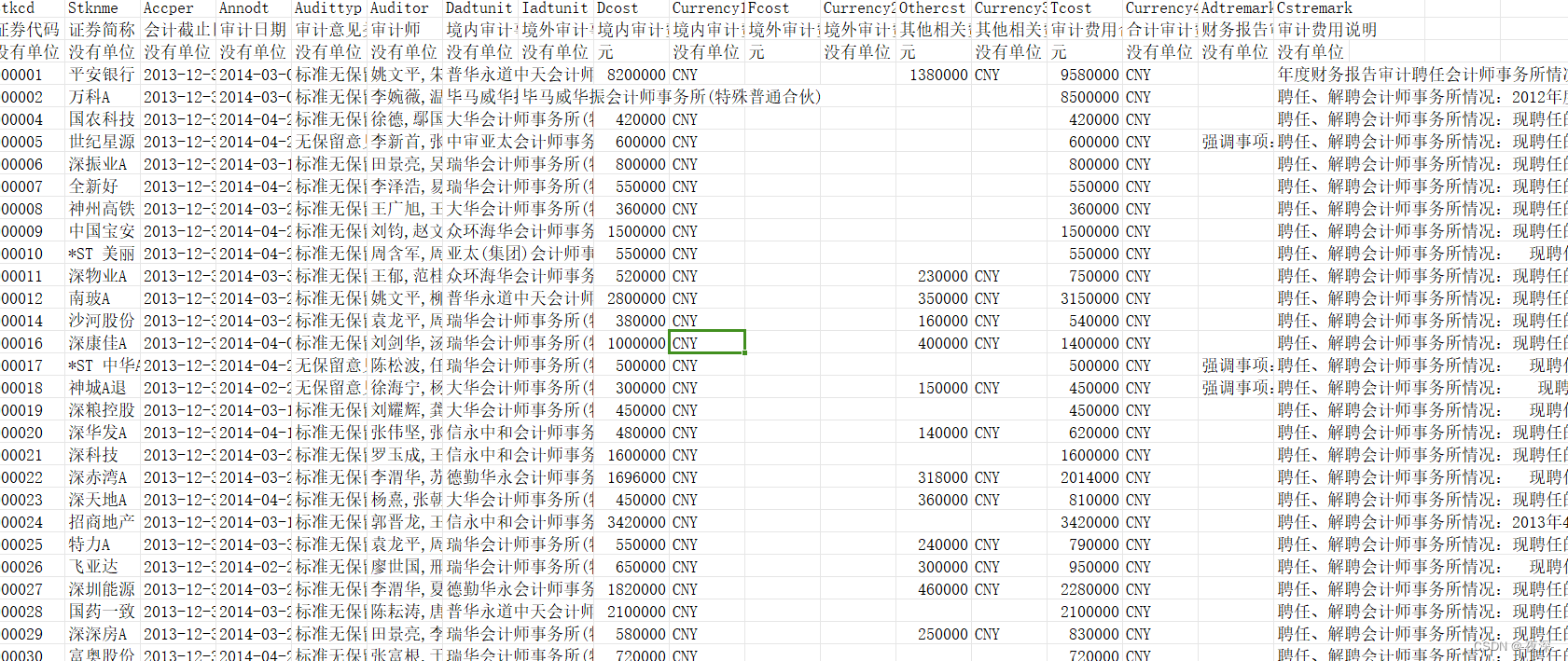1568x661 pixels.
Task: Click the 国药一致 cell
Action: pos(103,612)
